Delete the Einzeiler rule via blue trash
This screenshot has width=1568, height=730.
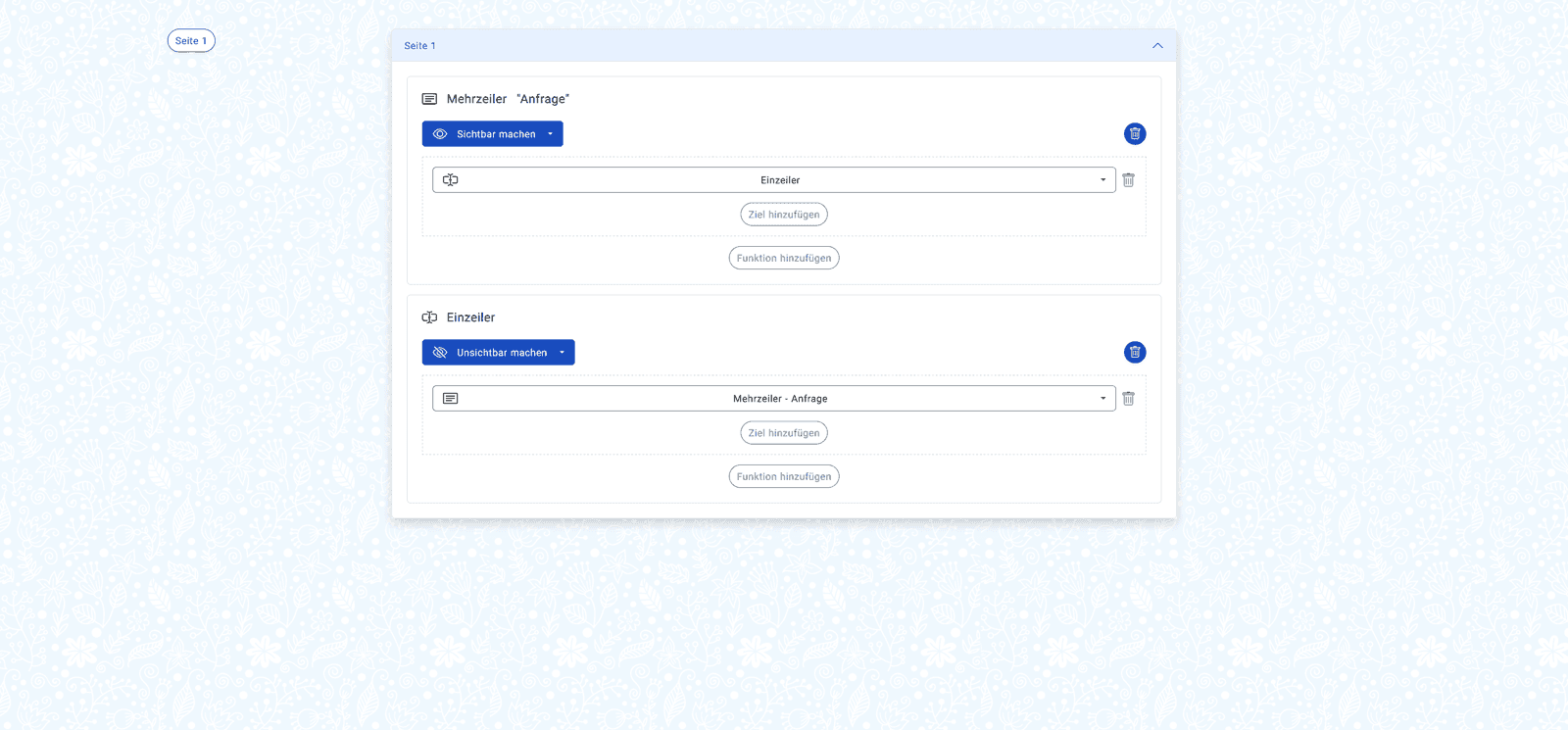(x=1135, y=353)
